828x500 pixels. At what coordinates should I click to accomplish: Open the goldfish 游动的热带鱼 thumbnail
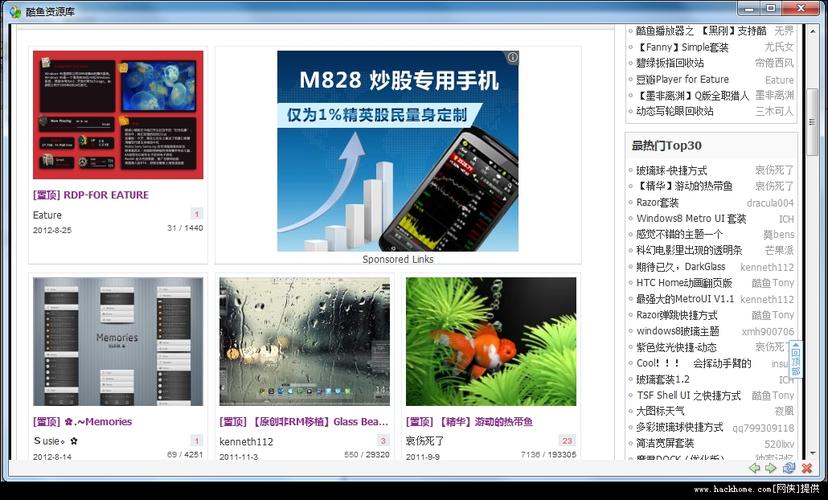[x=491, y=342]
